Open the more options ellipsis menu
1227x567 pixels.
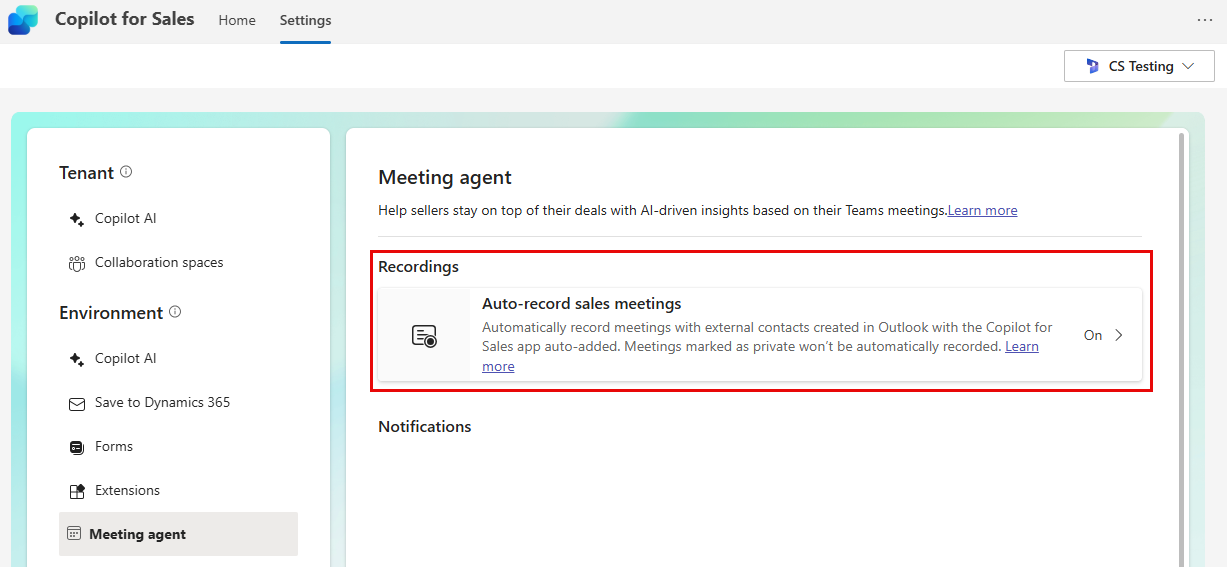coord(1204,20)
